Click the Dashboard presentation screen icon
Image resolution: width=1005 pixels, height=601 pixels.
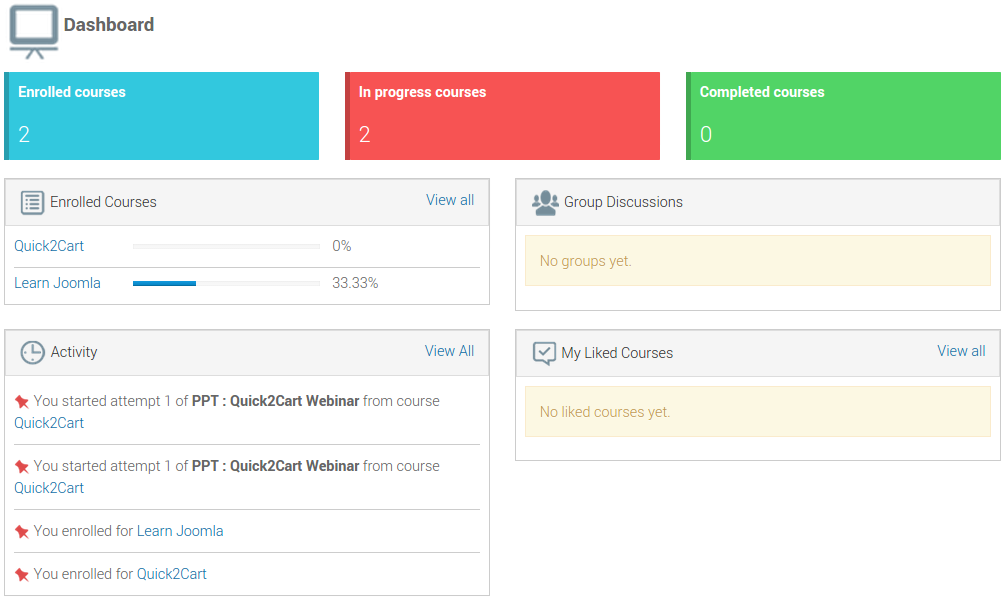[x=34, y=30]
